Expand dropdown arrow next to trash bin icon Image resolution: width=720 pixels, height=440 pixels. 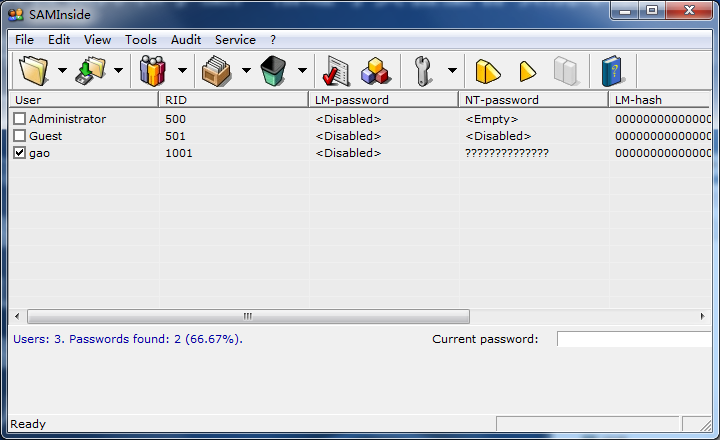(x=302, y=70)
